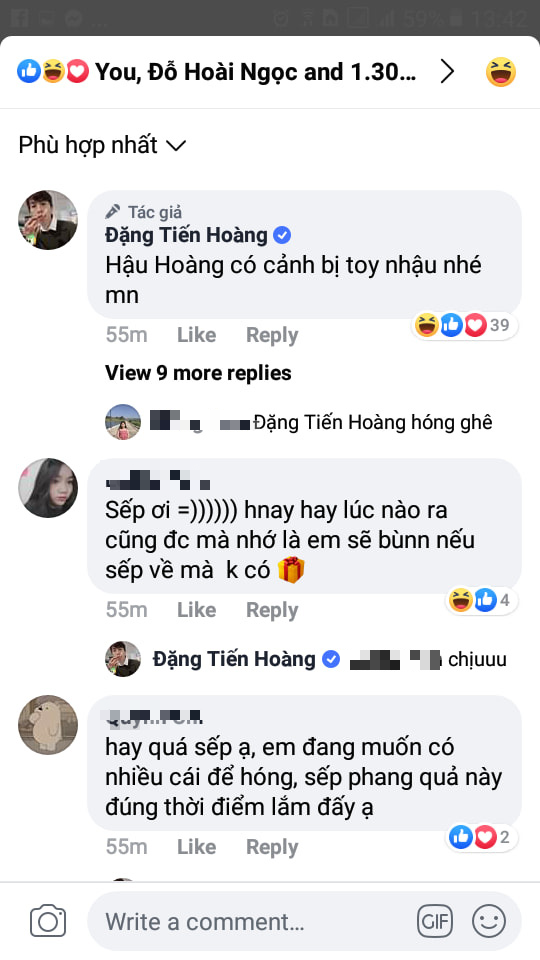Open the GIF picker icon
Image resolution: width=540 pixels, height=960 pixels.
pos(435,921)
